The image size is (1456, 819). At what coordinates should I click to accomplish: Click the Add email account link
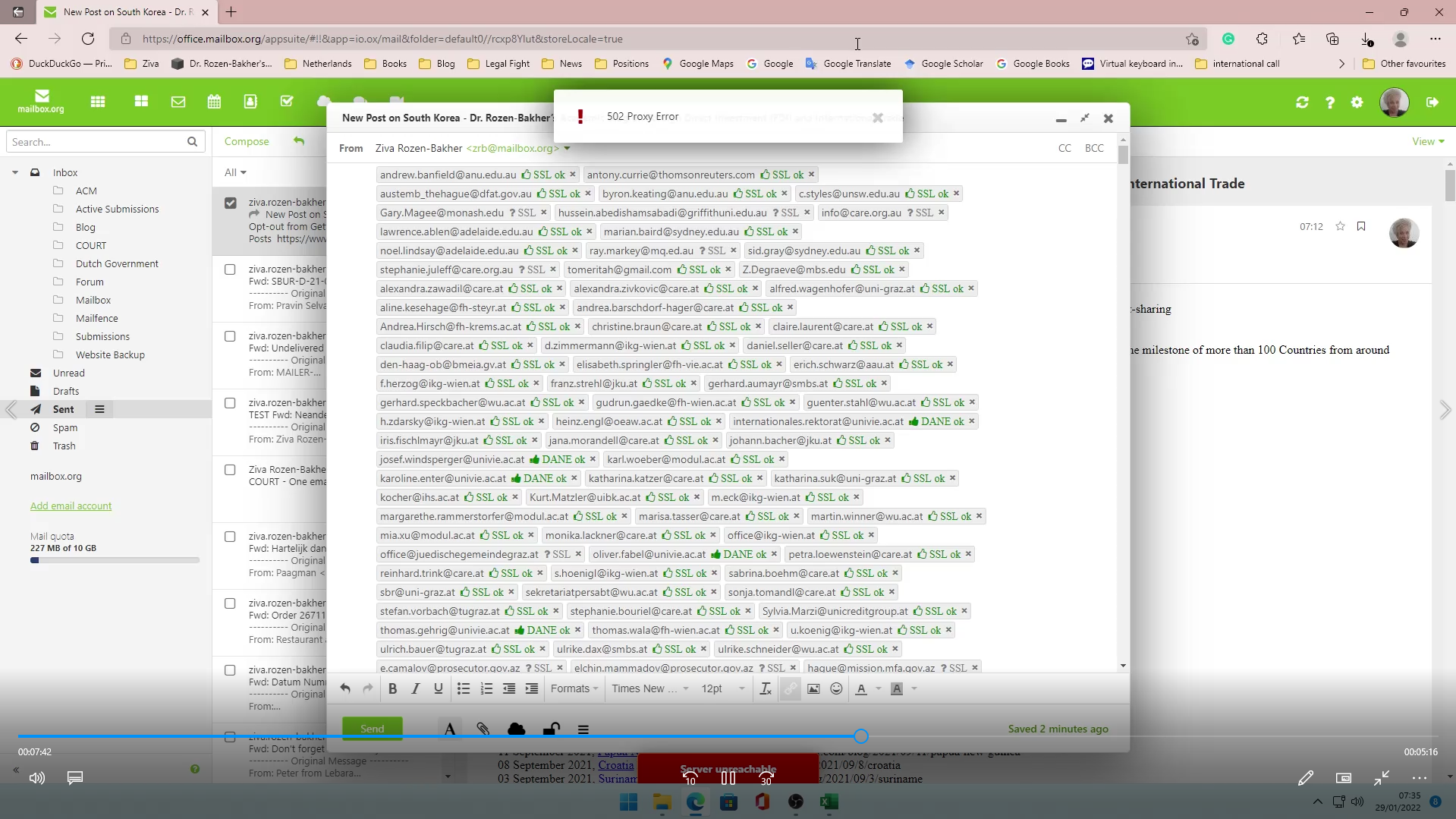coord(71,506)
